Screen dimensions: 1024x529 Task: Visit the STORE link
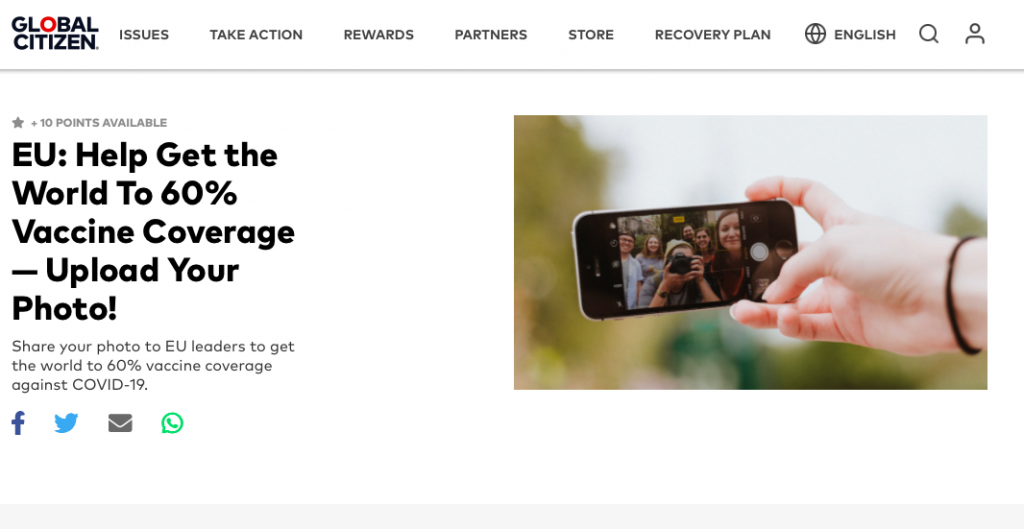coord(591,35)
